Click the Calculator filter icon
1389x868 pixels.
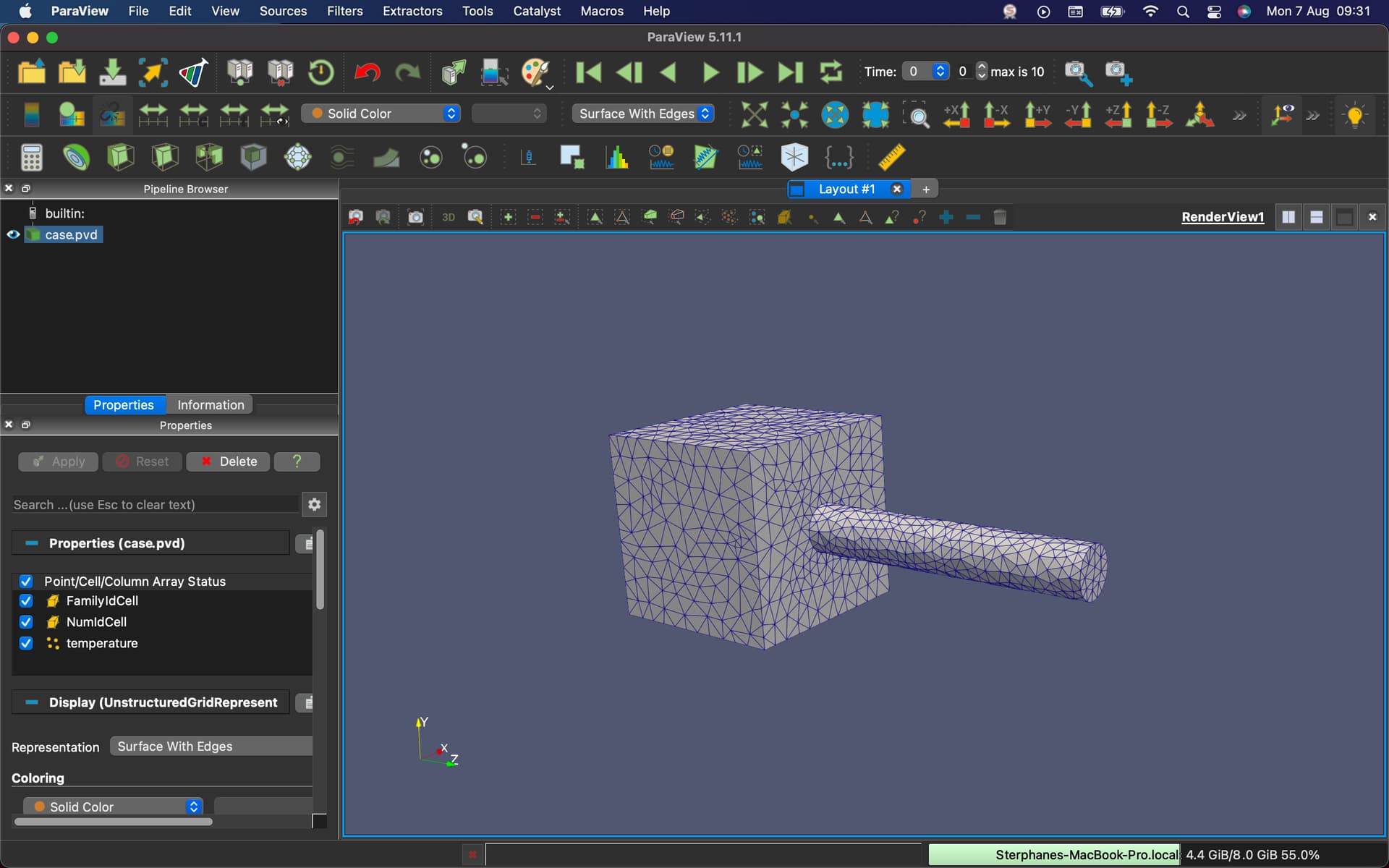tap(31, 157)
